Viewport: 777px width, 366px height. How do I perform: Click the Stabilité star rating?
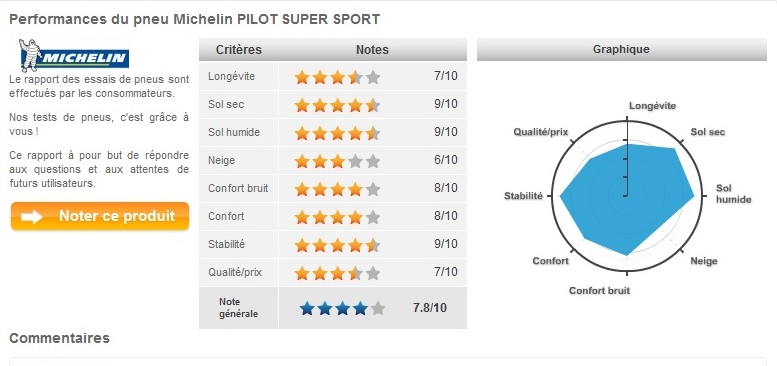tap(337, 245)
